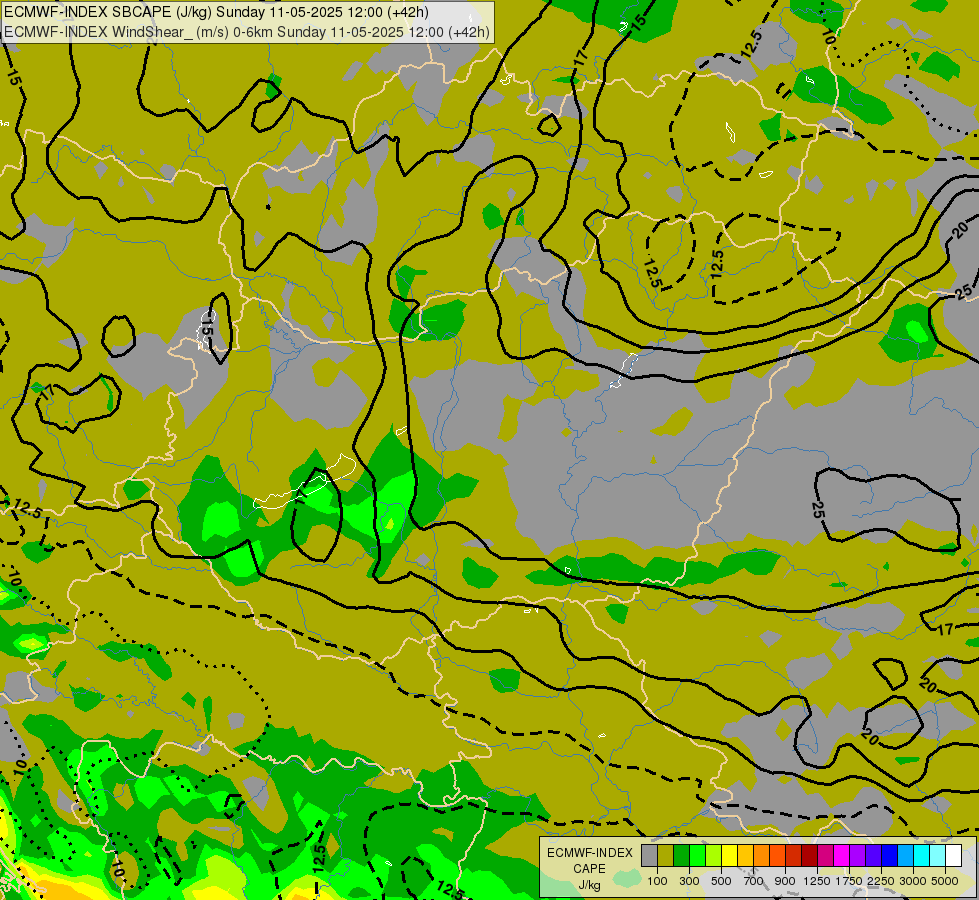Viewport: 979px width, 900px height.
Task: Click the ECMWF-INDEX WindShear title line
Action: coord(247,32)
